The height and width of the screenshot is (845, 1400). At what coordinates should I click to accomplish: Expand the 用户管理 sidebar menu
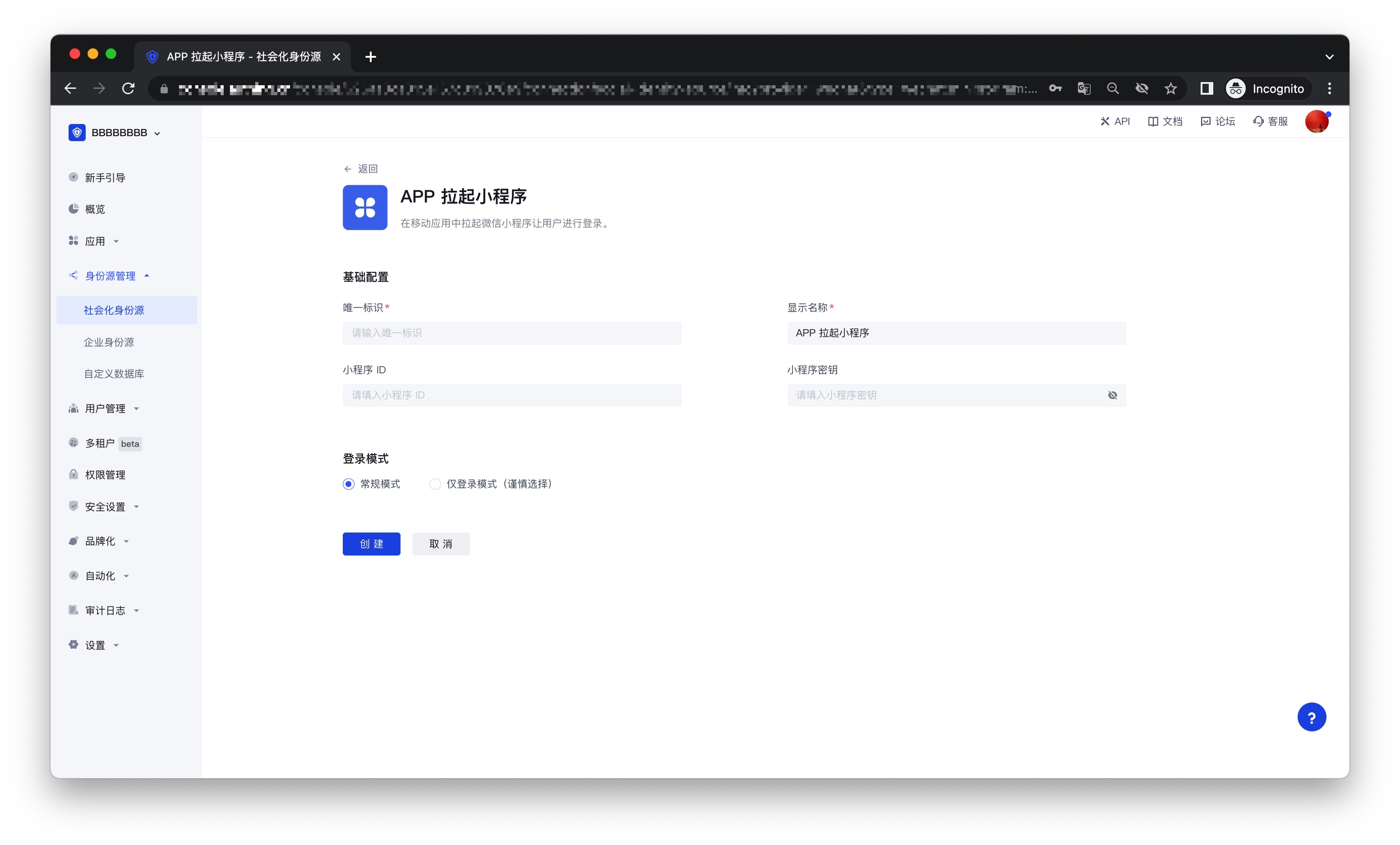[x=105, y=409]
